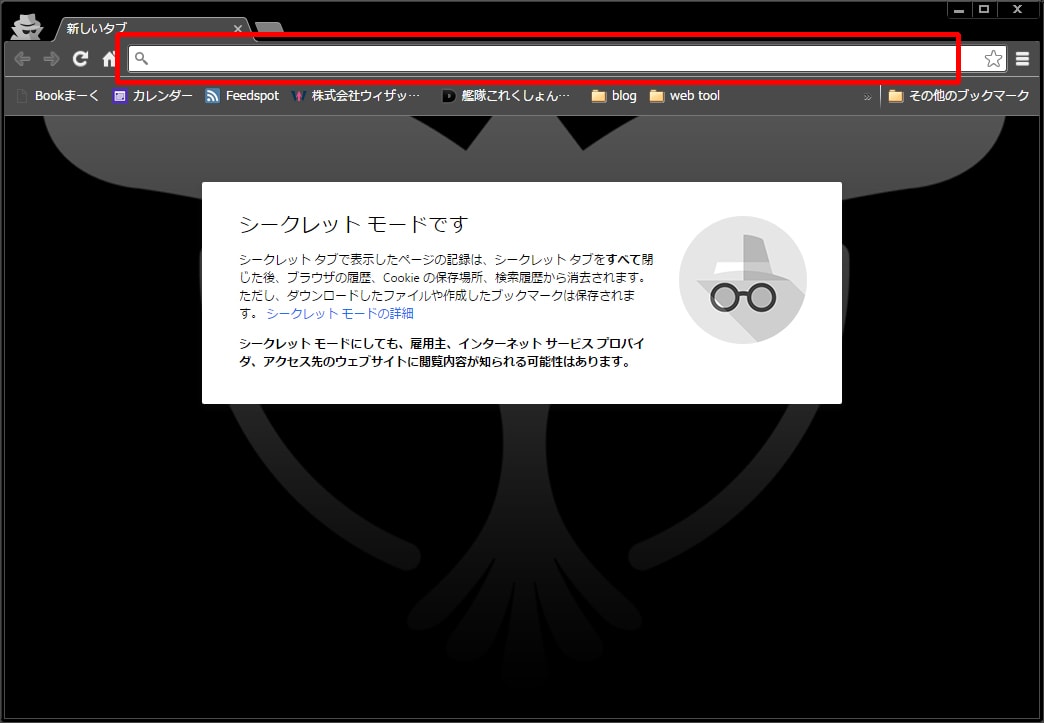The image size is (1044, 723).
Task: Open the home page
Action: (108, 58)
